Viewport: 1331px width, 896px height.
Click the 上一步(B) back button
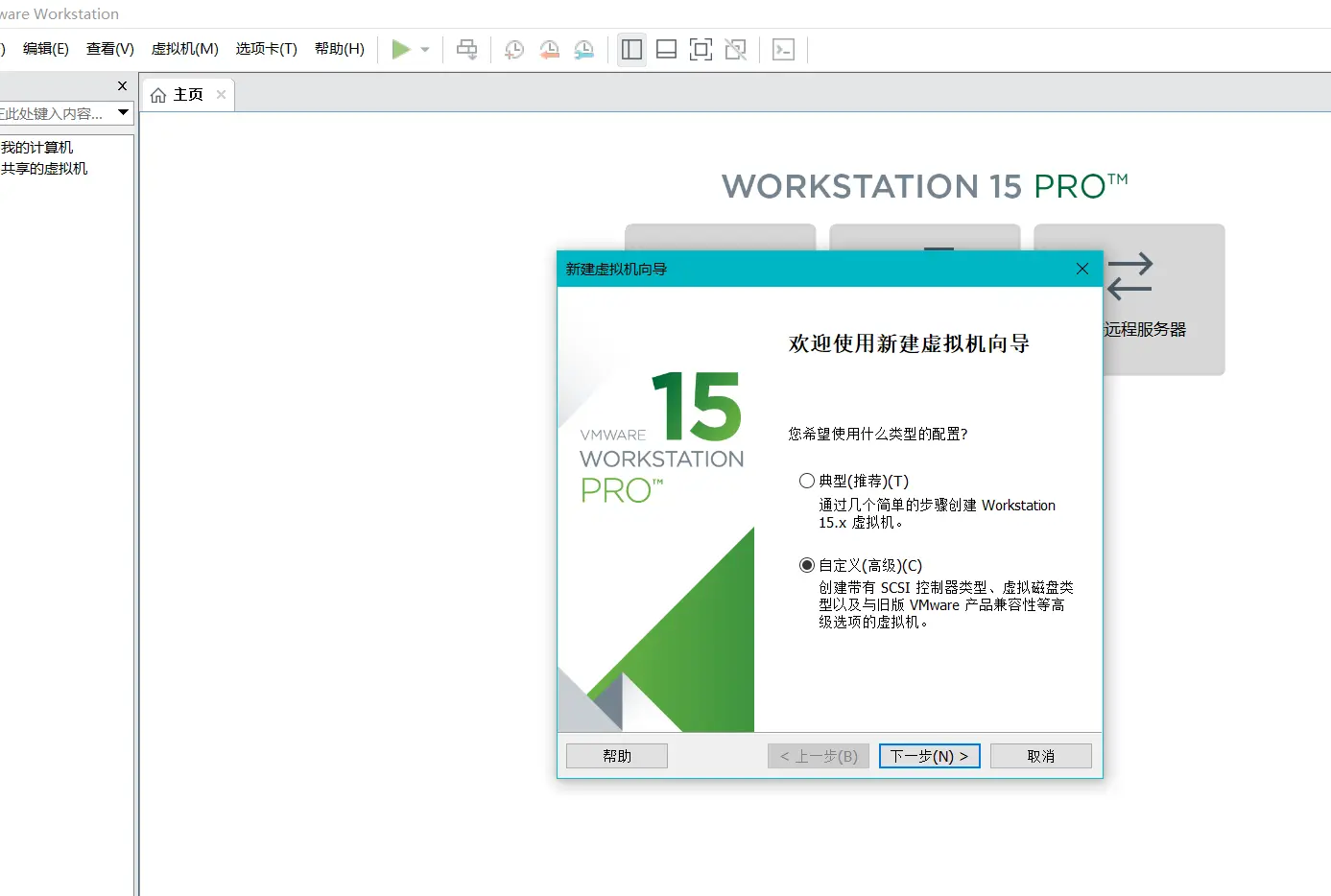point(819,756)
